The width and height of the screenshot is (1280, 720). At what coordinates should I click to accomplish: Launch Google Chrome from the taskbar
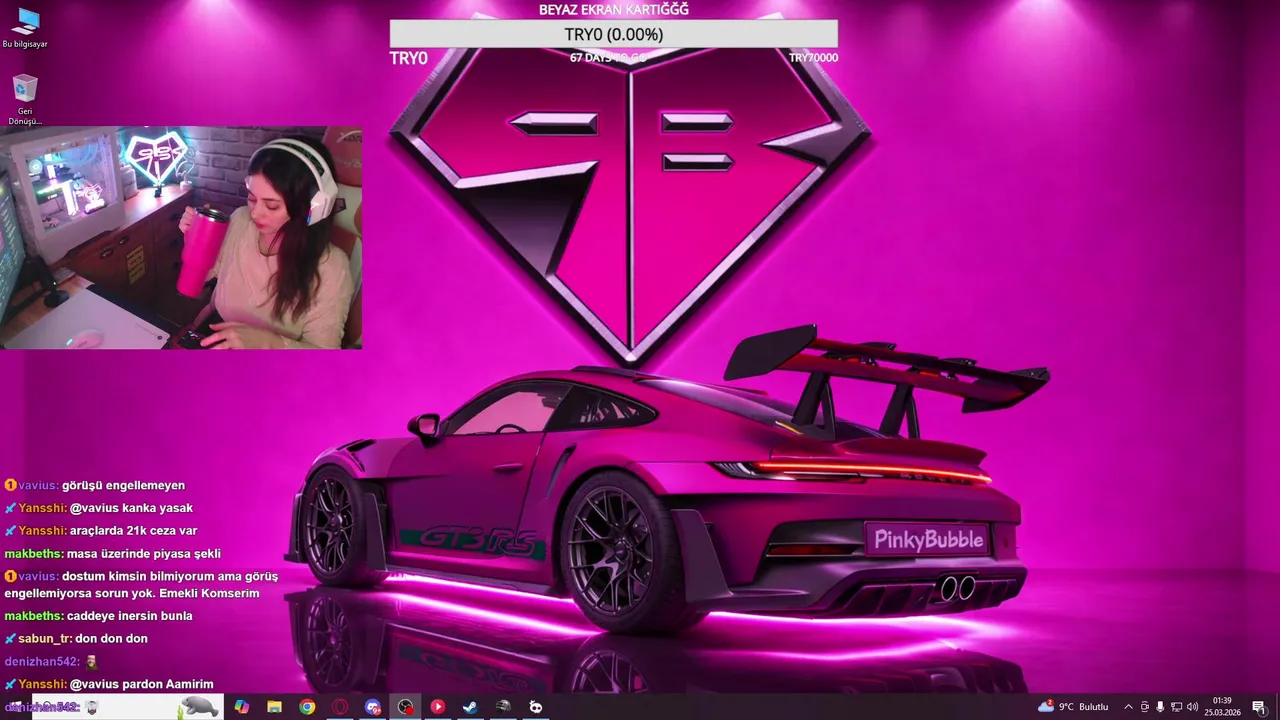tap(307, 707)
